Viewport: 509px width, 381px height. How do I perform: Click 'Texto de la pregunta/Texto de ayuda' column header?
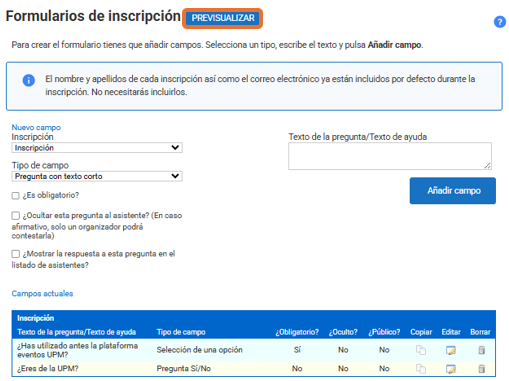(x=77, y=332)
